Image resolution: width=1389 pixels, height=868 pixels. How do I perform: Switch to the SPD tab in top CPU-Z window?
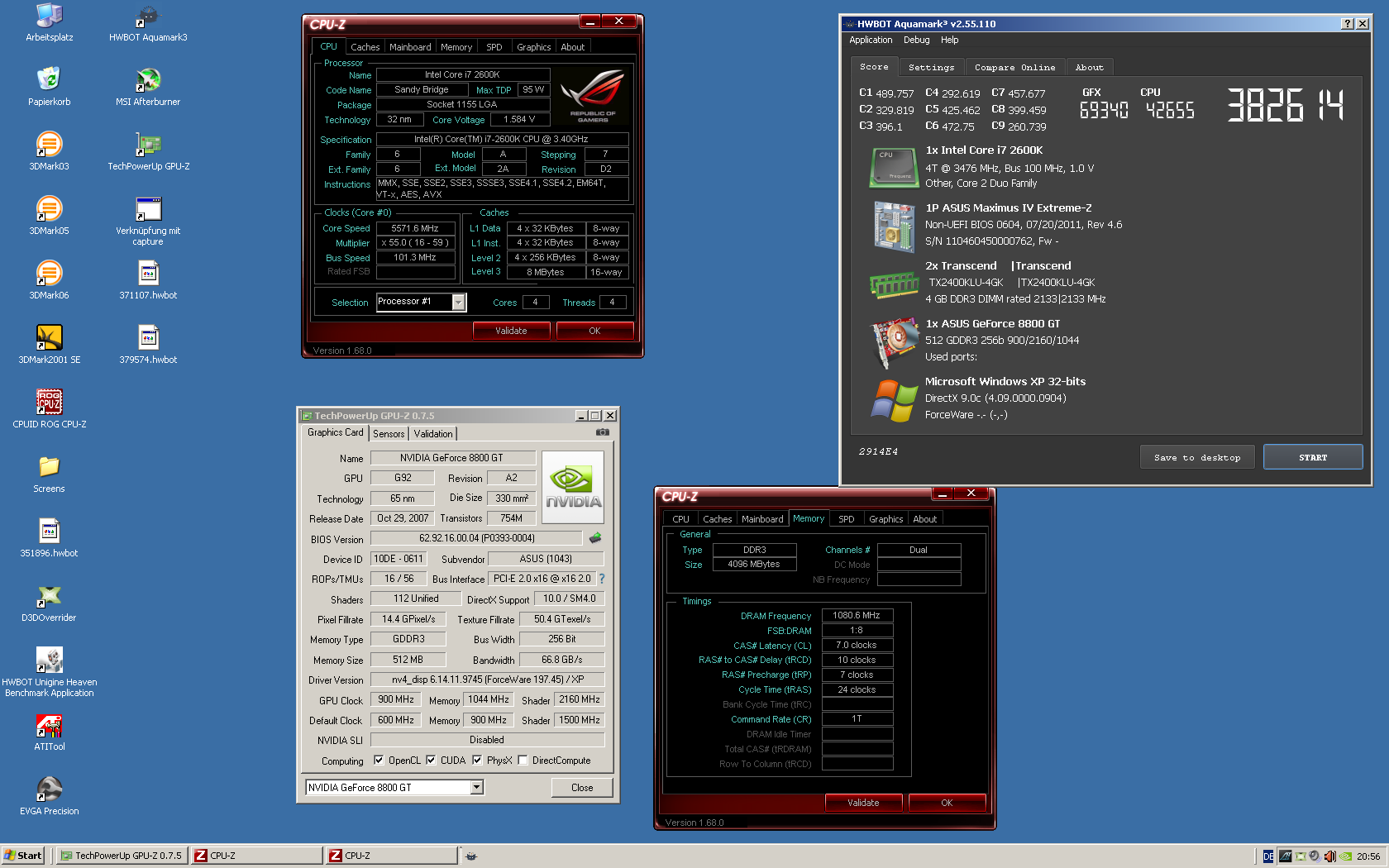pyautogui.click(x=494, y=47)
